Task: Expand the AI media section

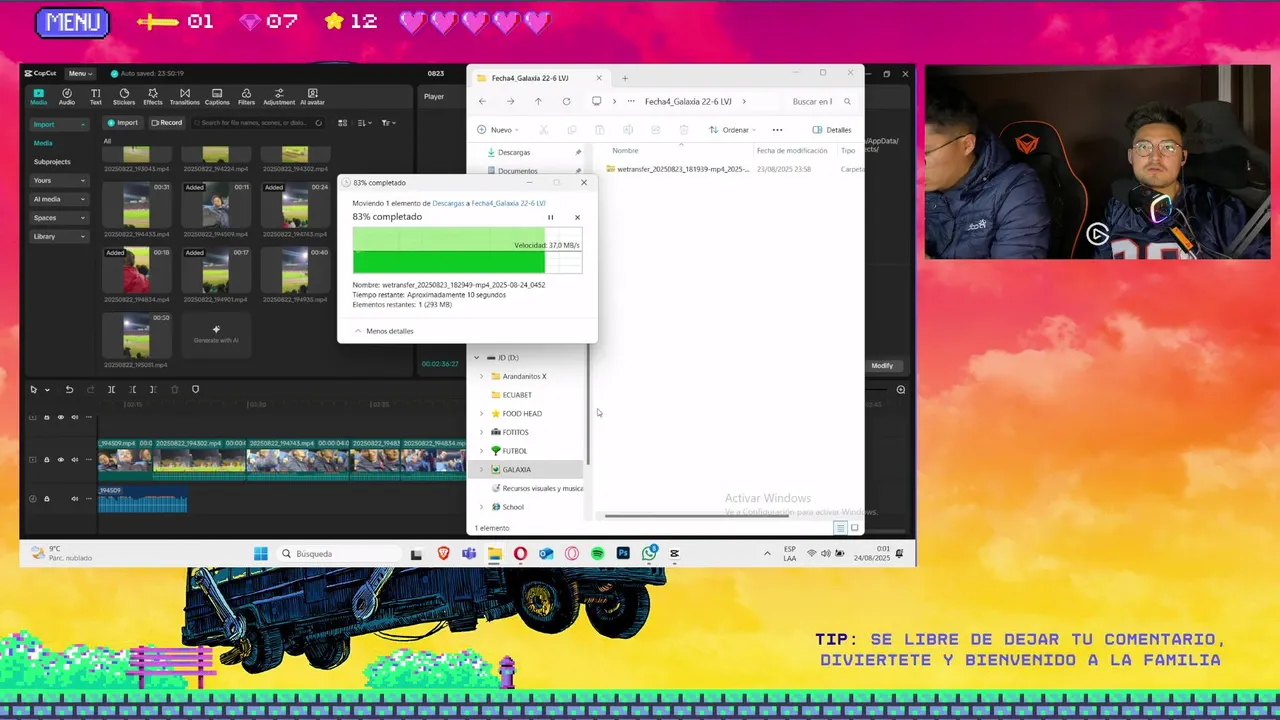Action: [59, 199]
